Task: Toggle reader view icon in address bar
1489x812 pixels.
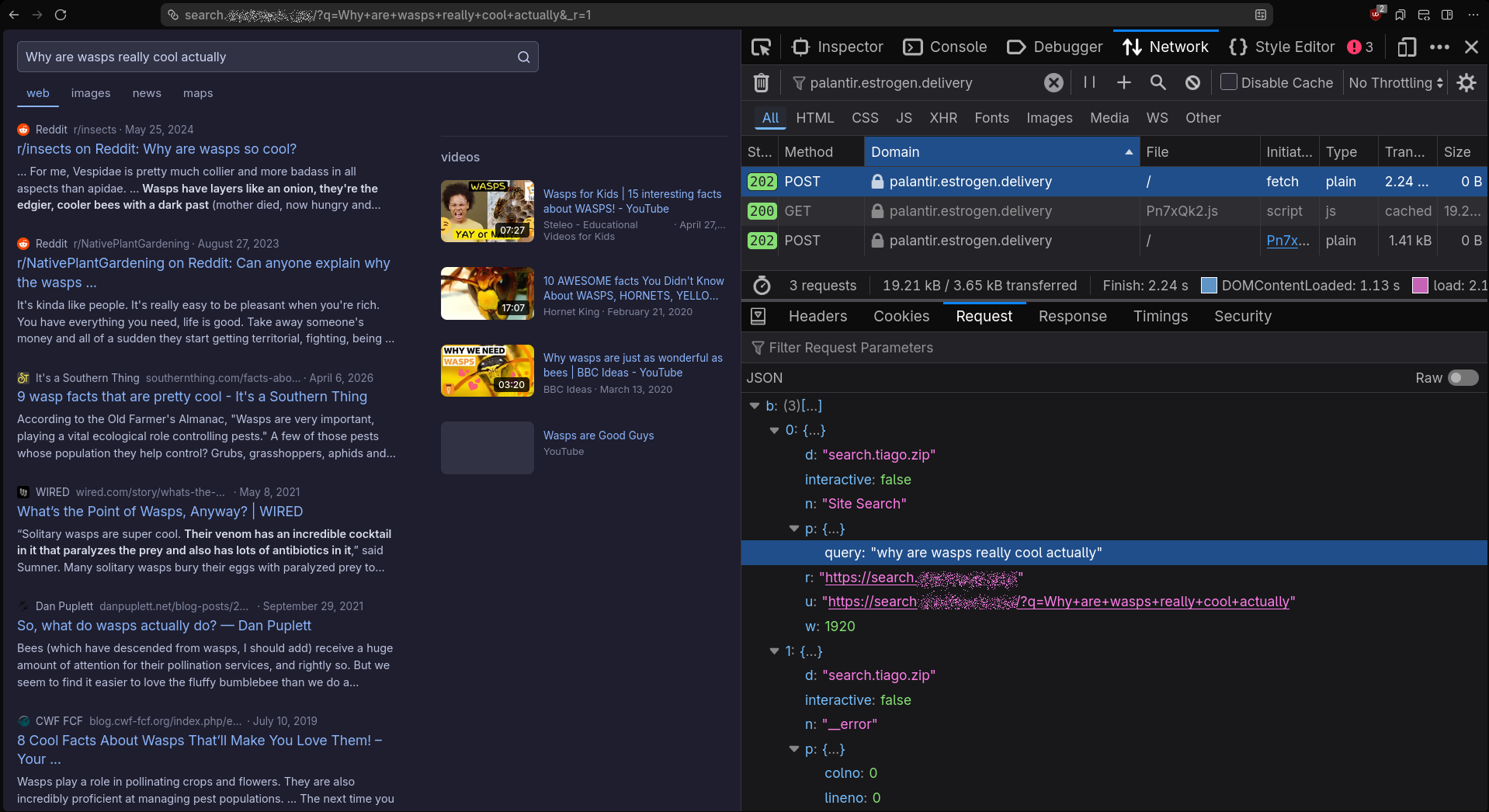Action: (x=1261, y=15)
